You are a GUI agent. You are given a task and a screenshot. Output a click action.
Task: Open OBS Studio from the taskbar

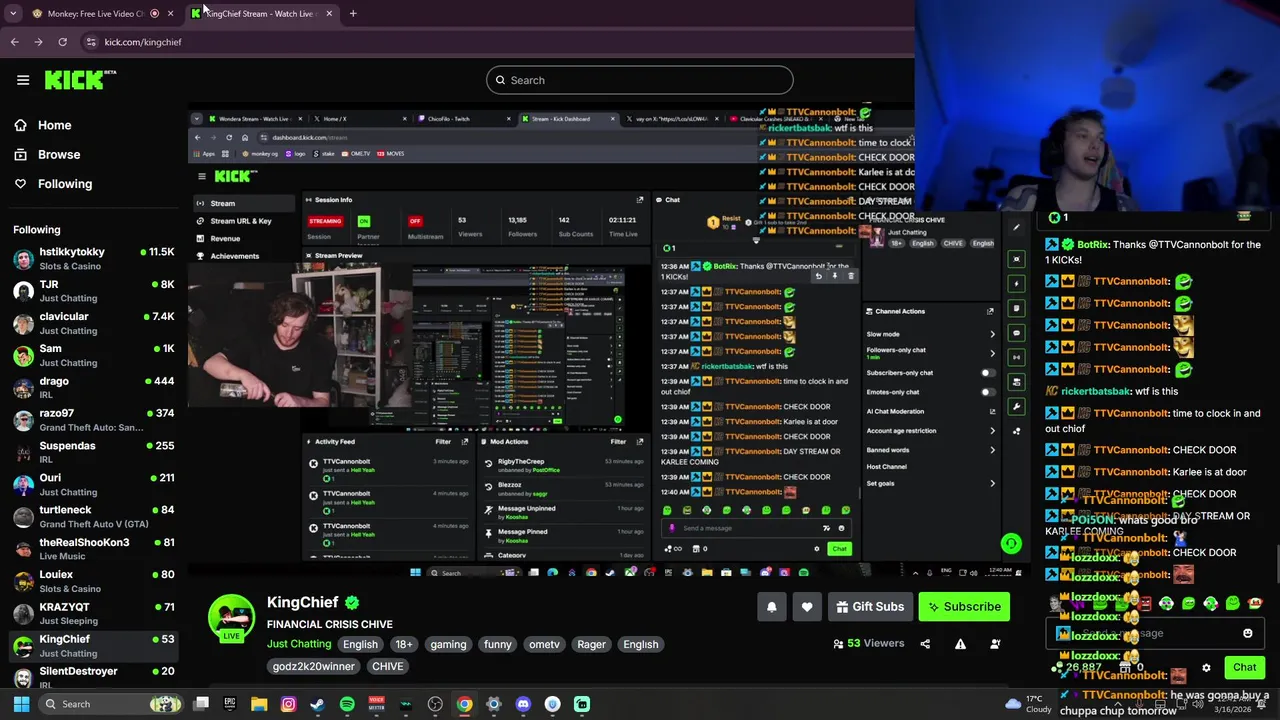pos(435,704)
